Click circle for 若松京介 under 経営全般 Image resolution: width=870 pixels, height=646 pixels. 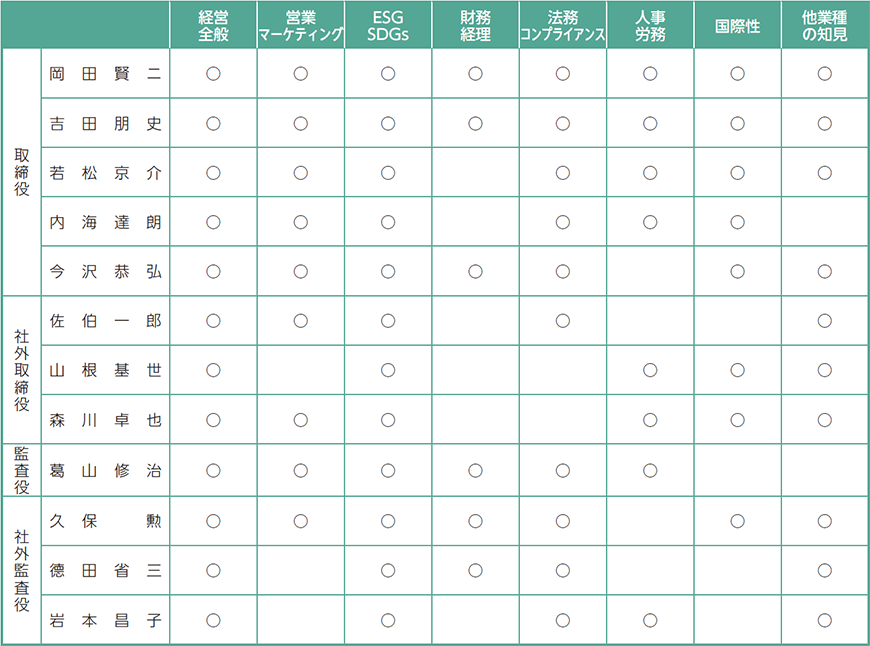click(x=213, y=173)
